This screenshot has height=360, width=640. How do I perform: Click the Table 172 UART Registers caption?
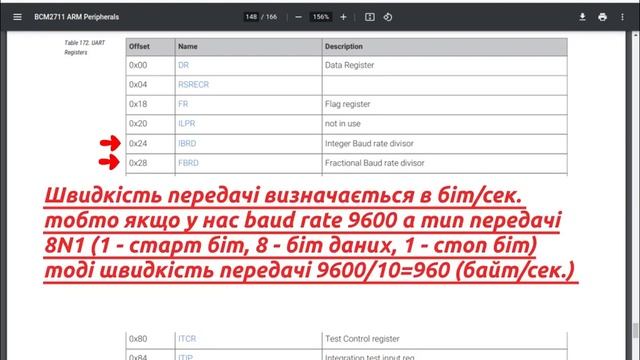point(84,47)
